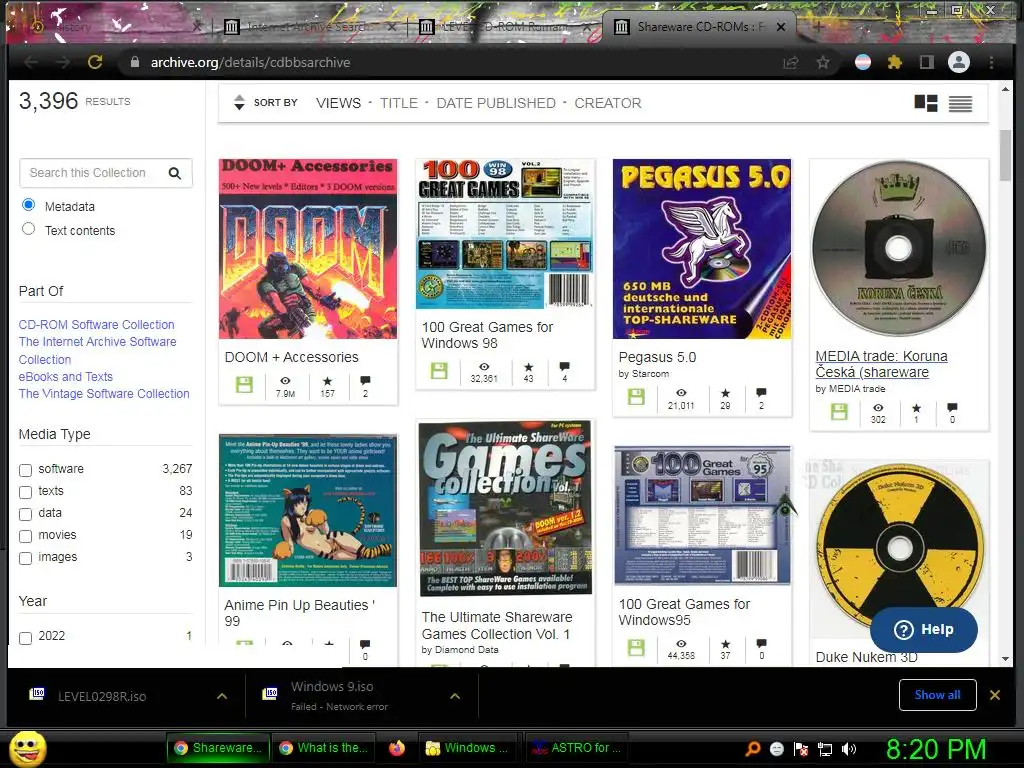
Task: Click the search magnifier in system tray
Action: click(x=753, y=749)
